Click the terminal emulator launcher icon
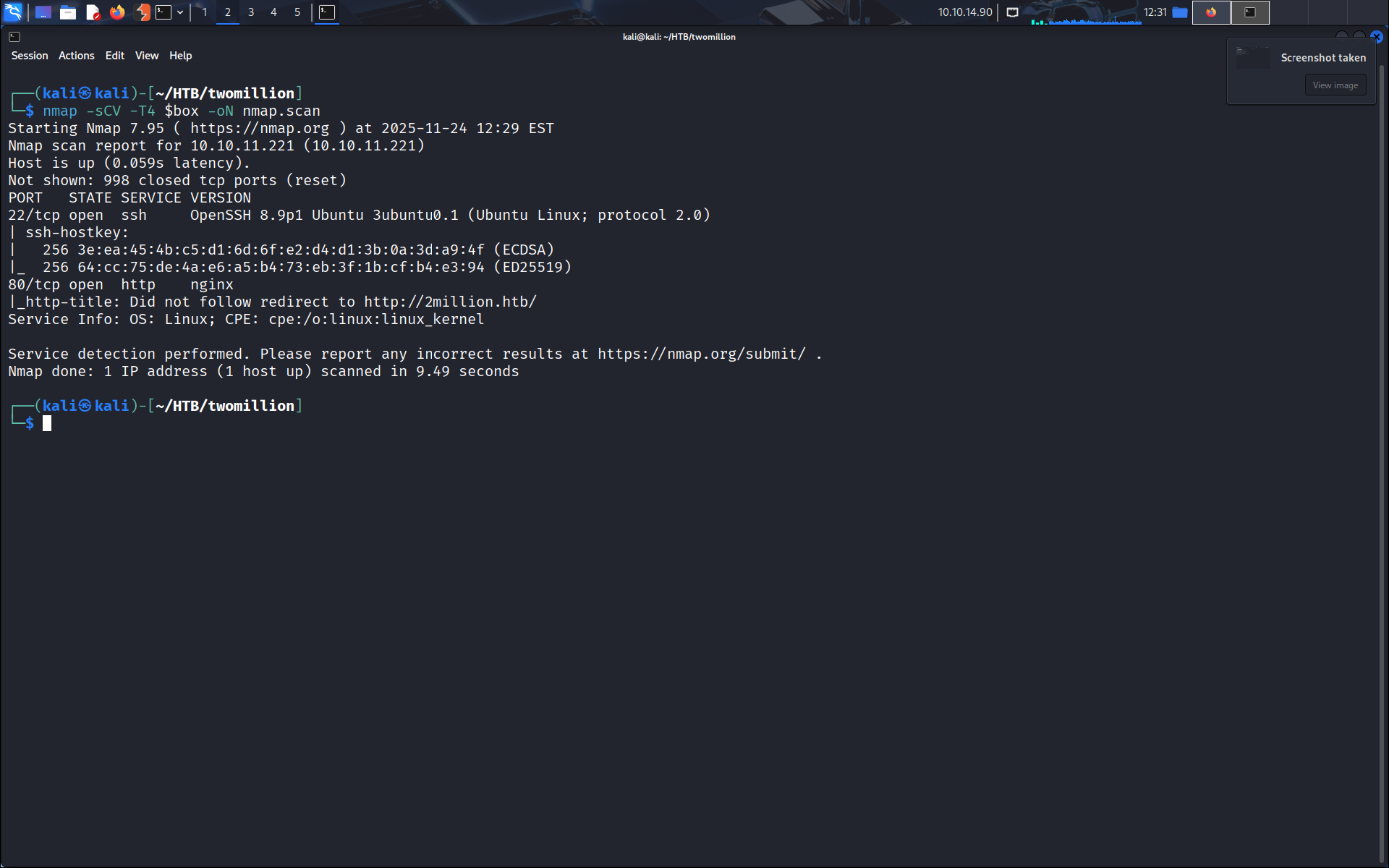This screenshot has width=1389, height=868. pos(164,12)
